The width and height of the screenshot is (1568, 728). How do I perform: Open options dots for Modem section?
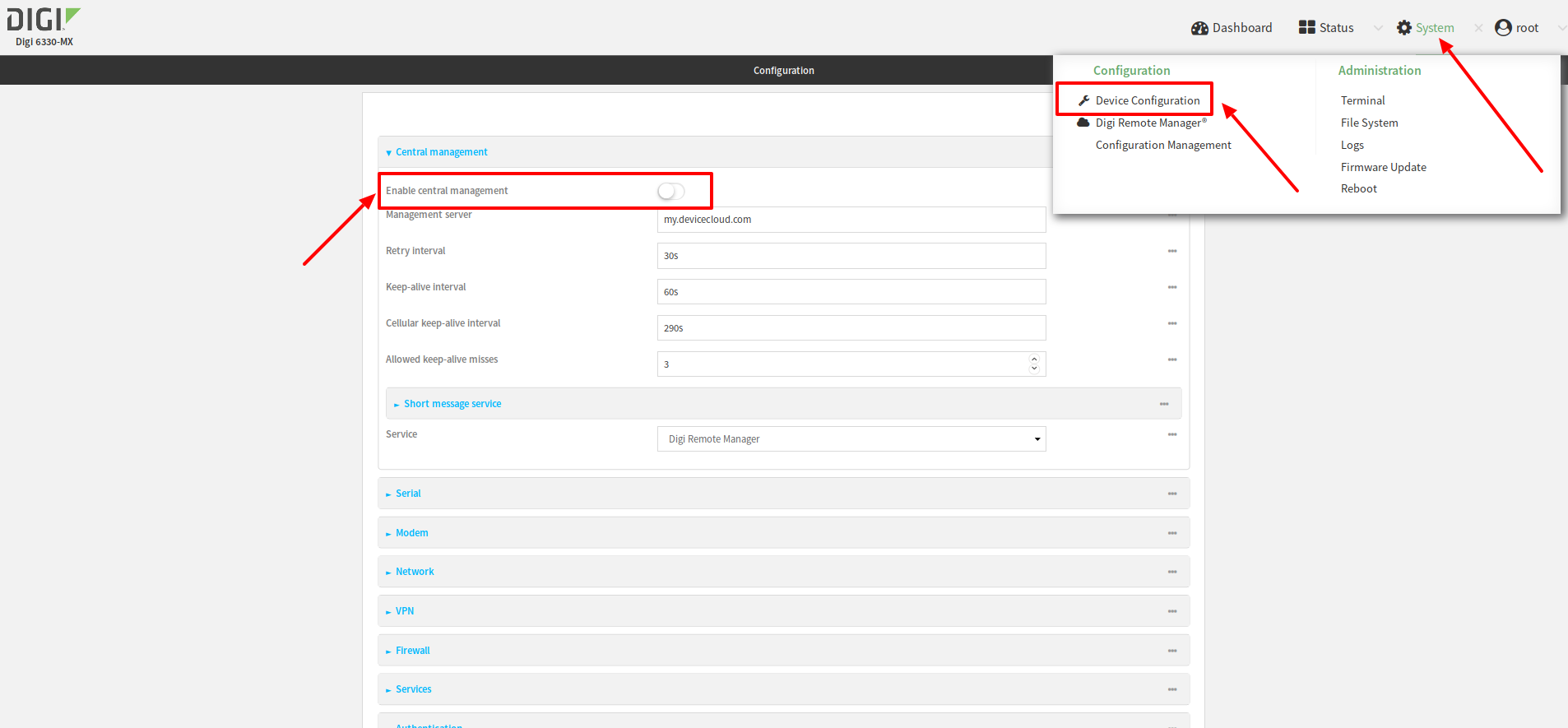[x=1172, y=533]
